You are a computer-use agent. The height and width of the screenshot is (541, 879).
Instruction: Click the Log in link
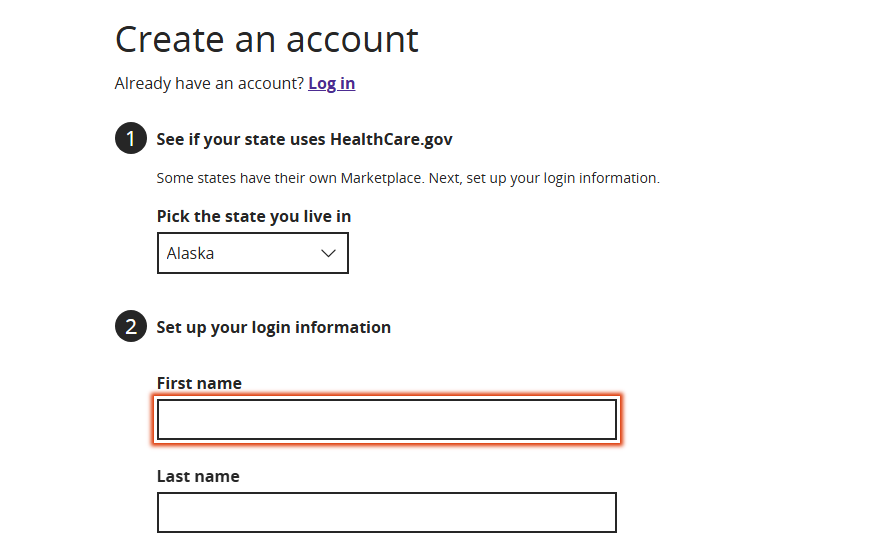point(331,83)
